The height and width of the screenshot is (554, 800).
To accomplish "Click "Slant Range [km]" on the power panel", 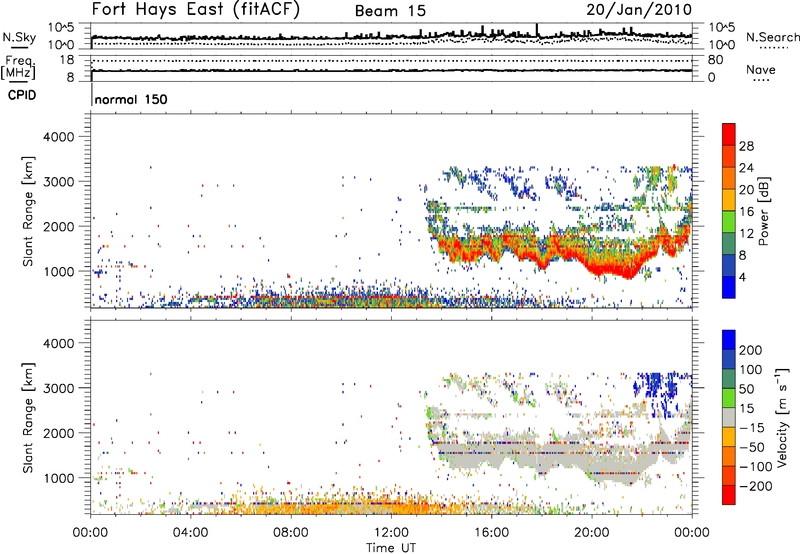I will 28,211.
